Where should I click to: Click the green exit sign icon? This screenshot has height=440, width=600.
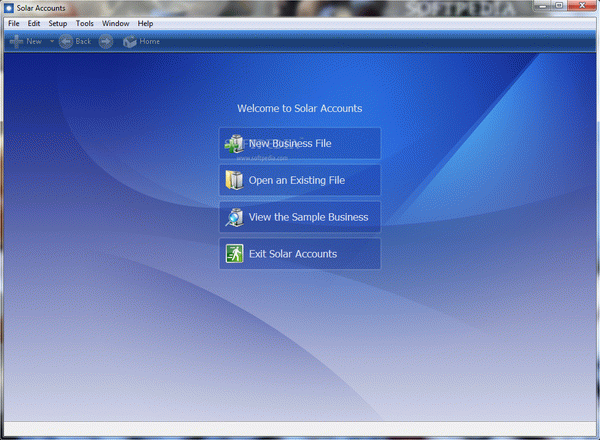click(x=234, y=254)
